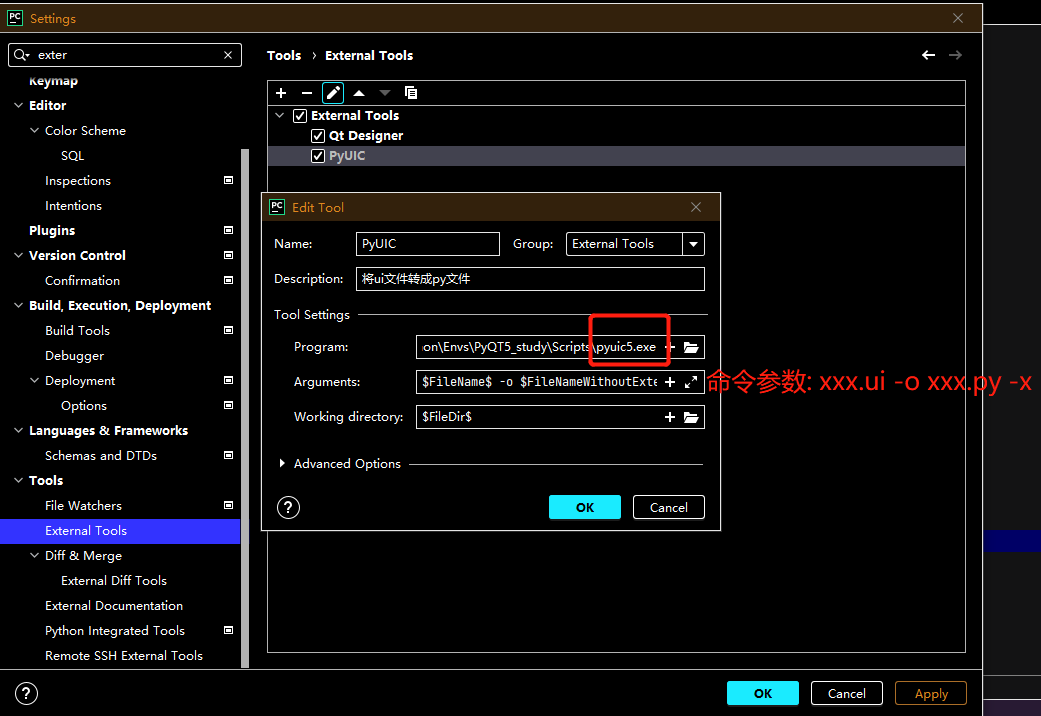
Task: Open the Group dropdown arrow
Action: tap(693, 244)
